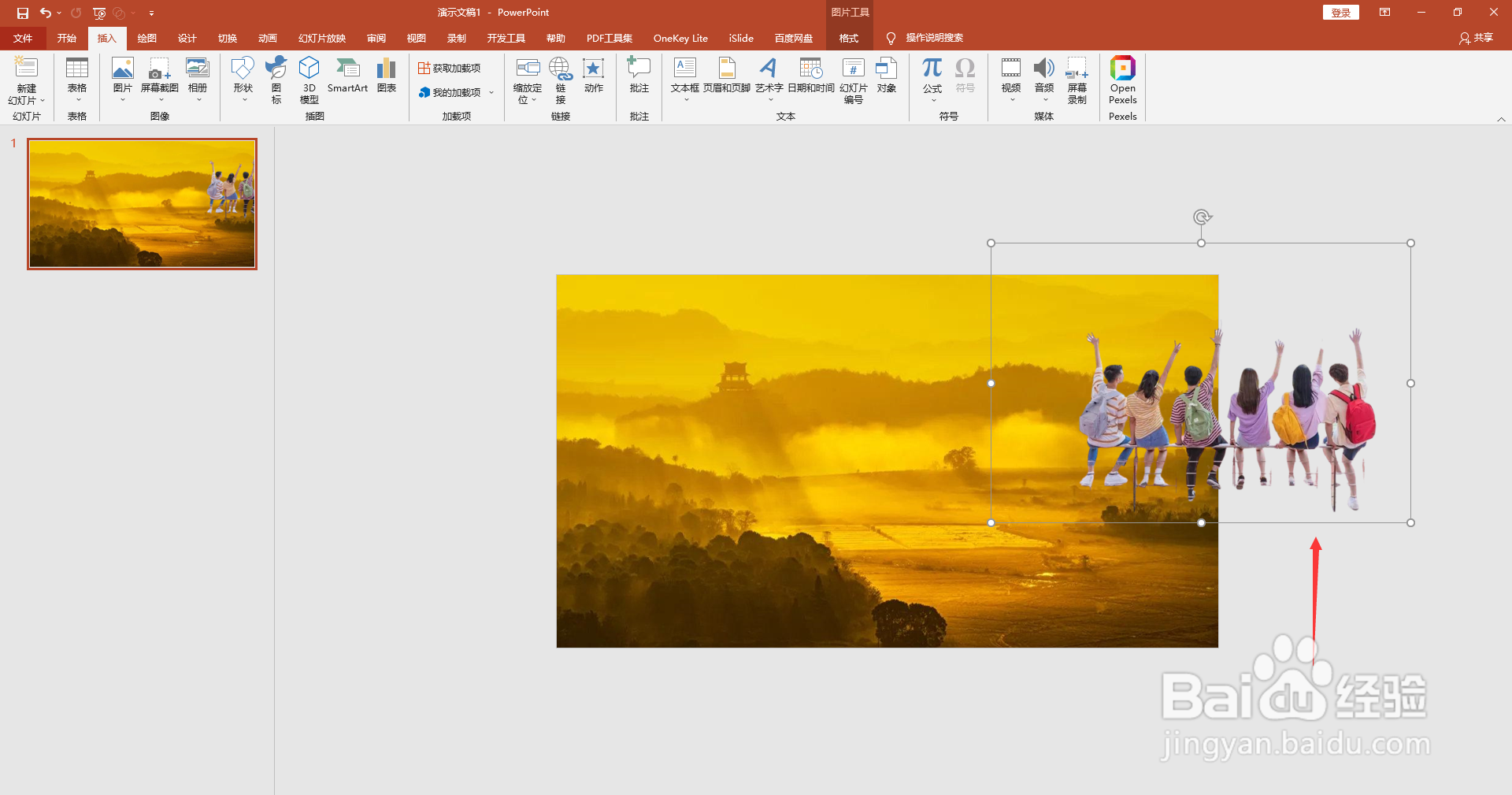Open the 百度网盘 tab
1512x795 pixels.
click(794, 39)
